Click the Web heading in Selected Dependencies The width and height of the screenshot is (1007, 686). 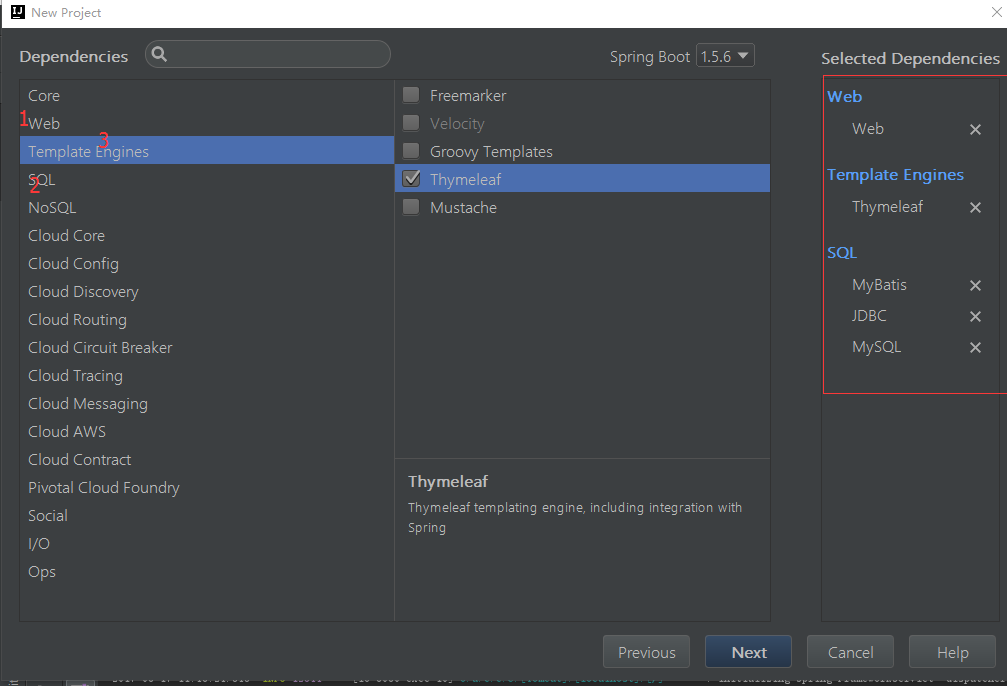coord(845,96)
